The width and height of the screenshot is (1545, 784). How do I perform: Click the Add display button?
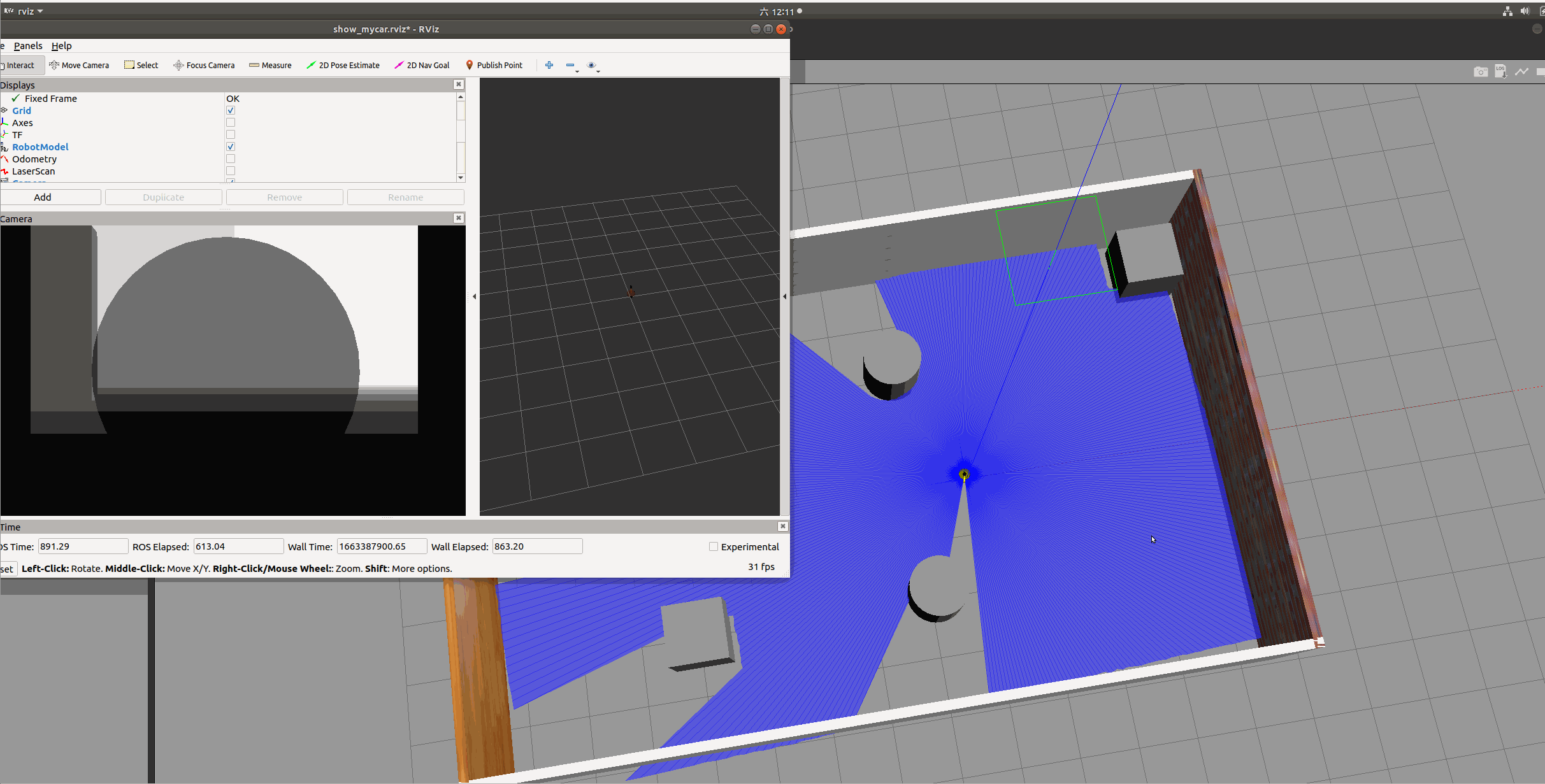pos(50,197)
